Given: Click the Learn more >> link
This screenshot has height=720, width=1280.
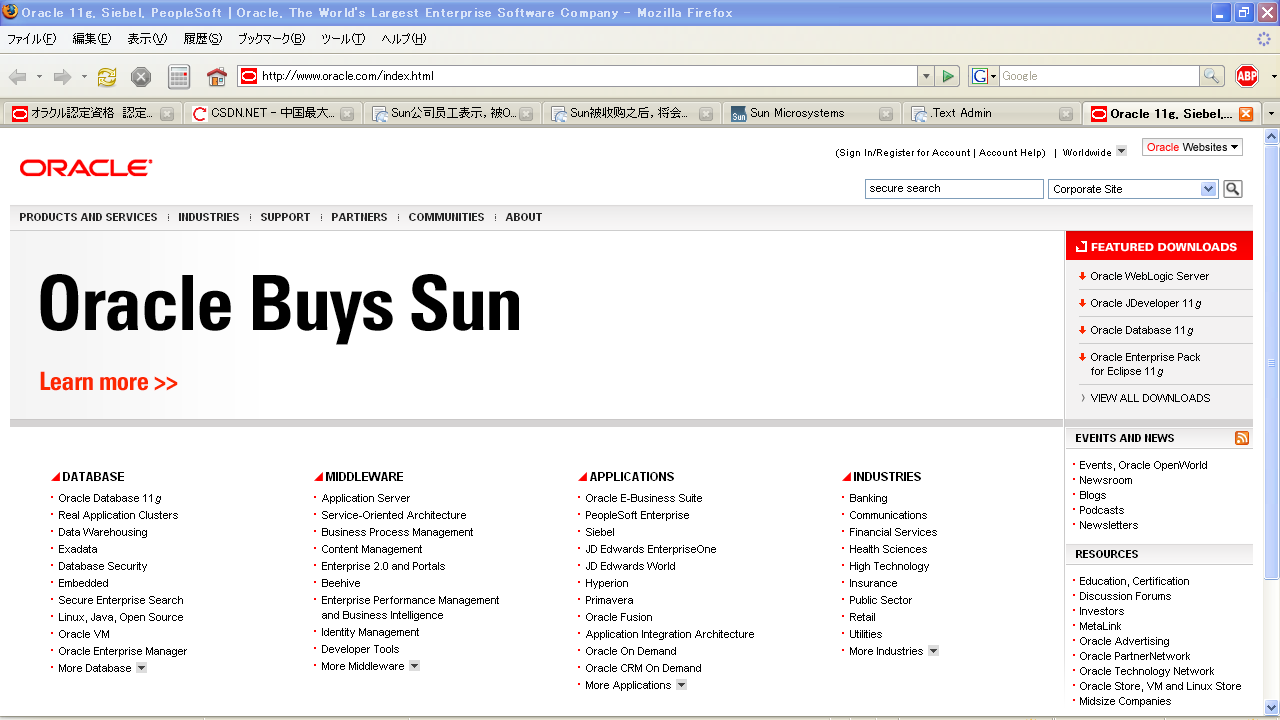Looking at the screenshot, I should coord(109,382).
